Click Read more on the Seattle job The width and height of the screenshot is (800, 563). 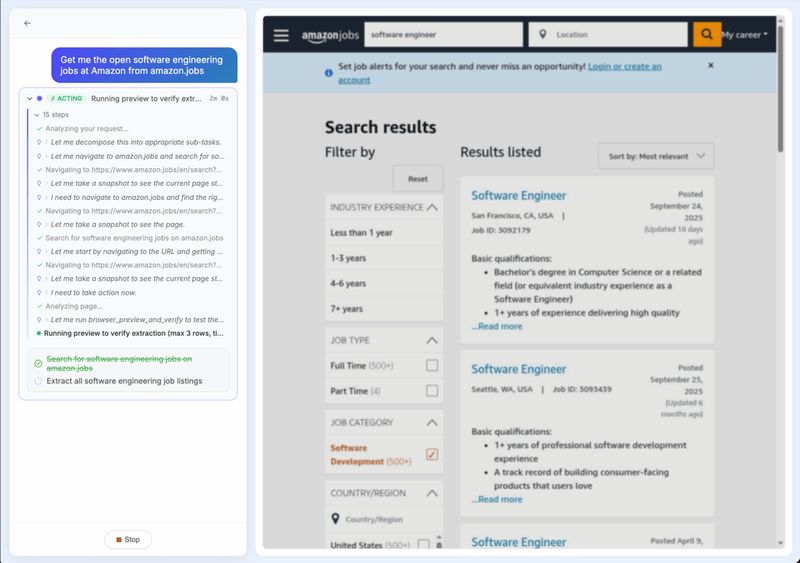coord(497,499)
